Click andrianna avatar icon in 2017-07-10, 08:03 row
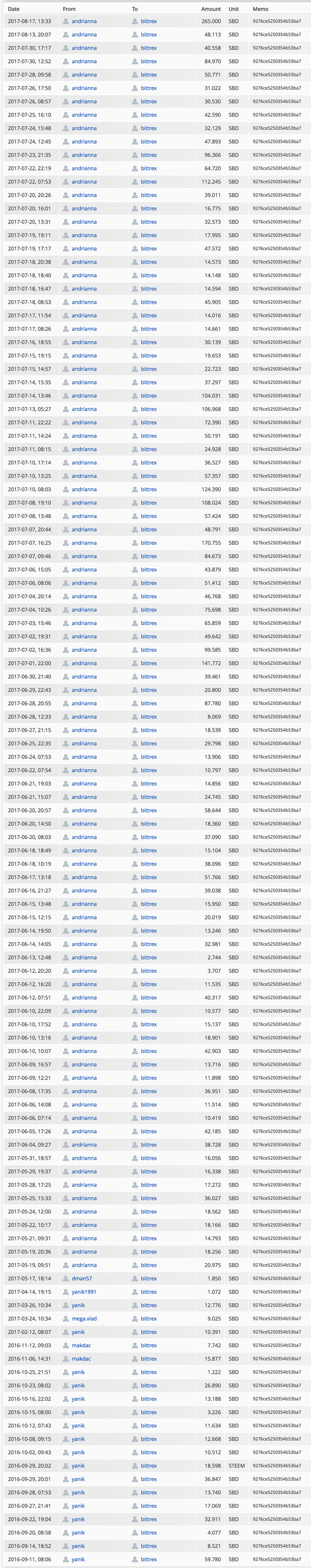Viewport: 311px width, 1568px height. point(66,489)
